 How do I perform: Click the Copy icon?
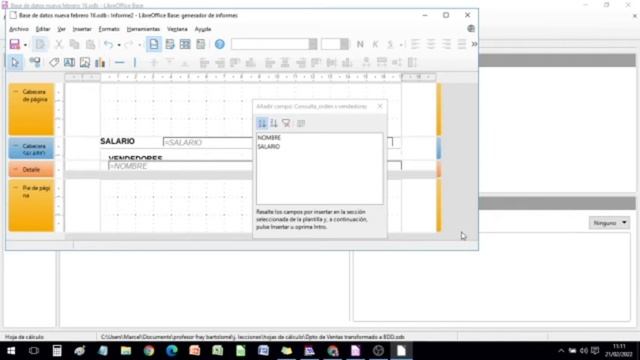74,44
